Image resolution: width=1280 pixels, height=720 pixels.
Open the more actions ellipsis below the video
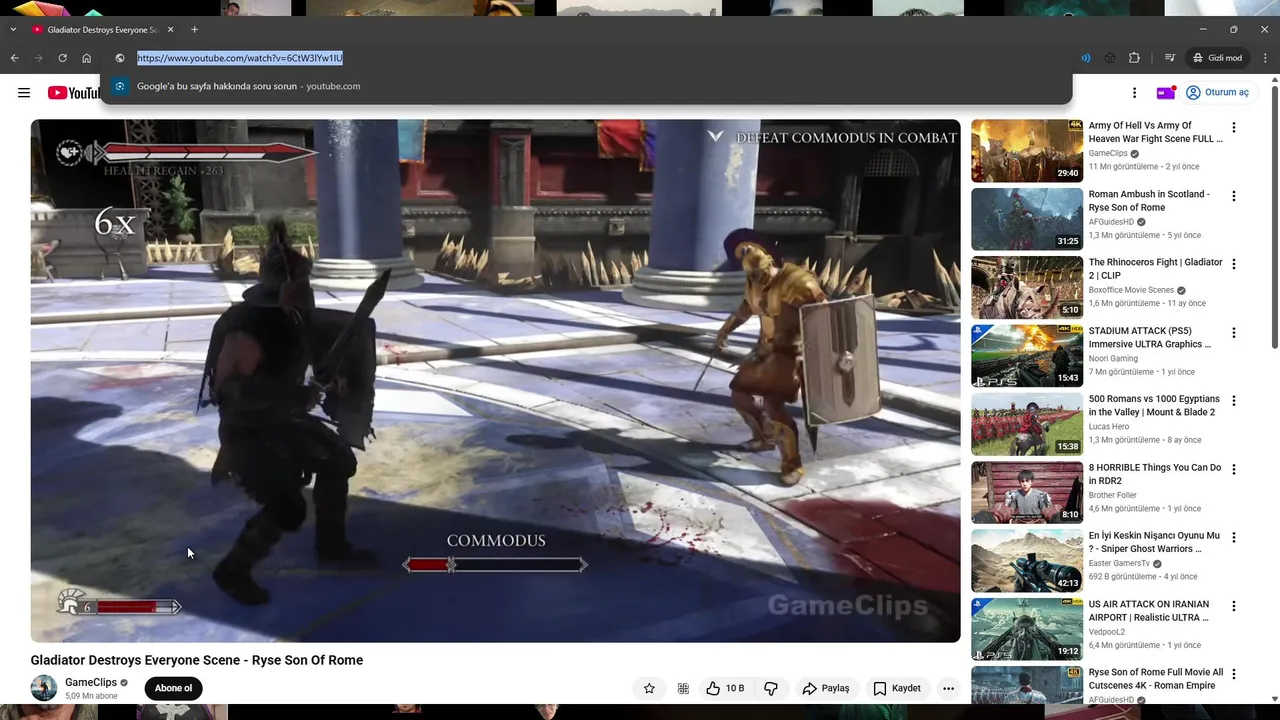[x=948, y=688]
